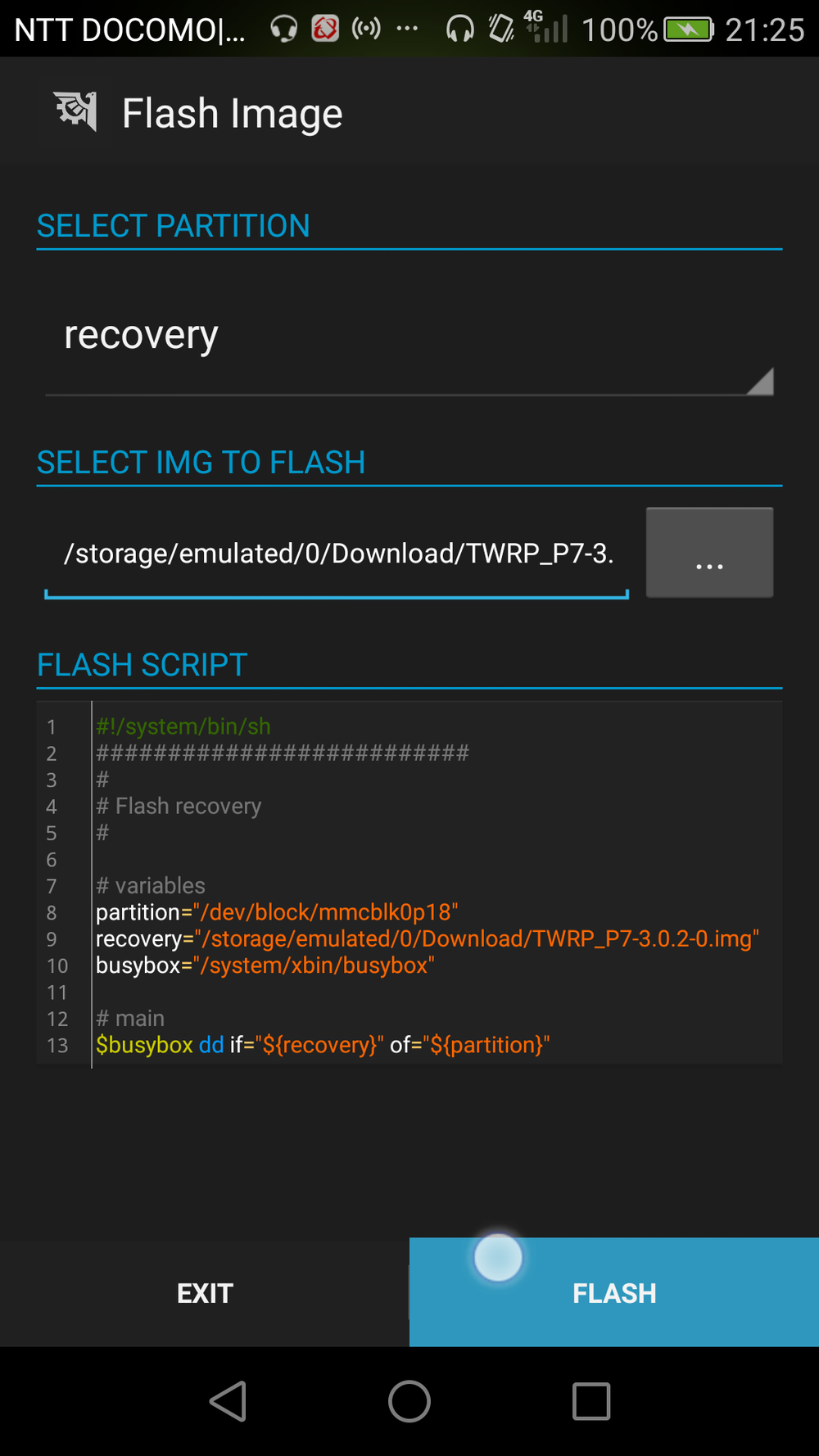Open recent apps square icon
Screen dimensions: 819x1456
pos(591,1401)
